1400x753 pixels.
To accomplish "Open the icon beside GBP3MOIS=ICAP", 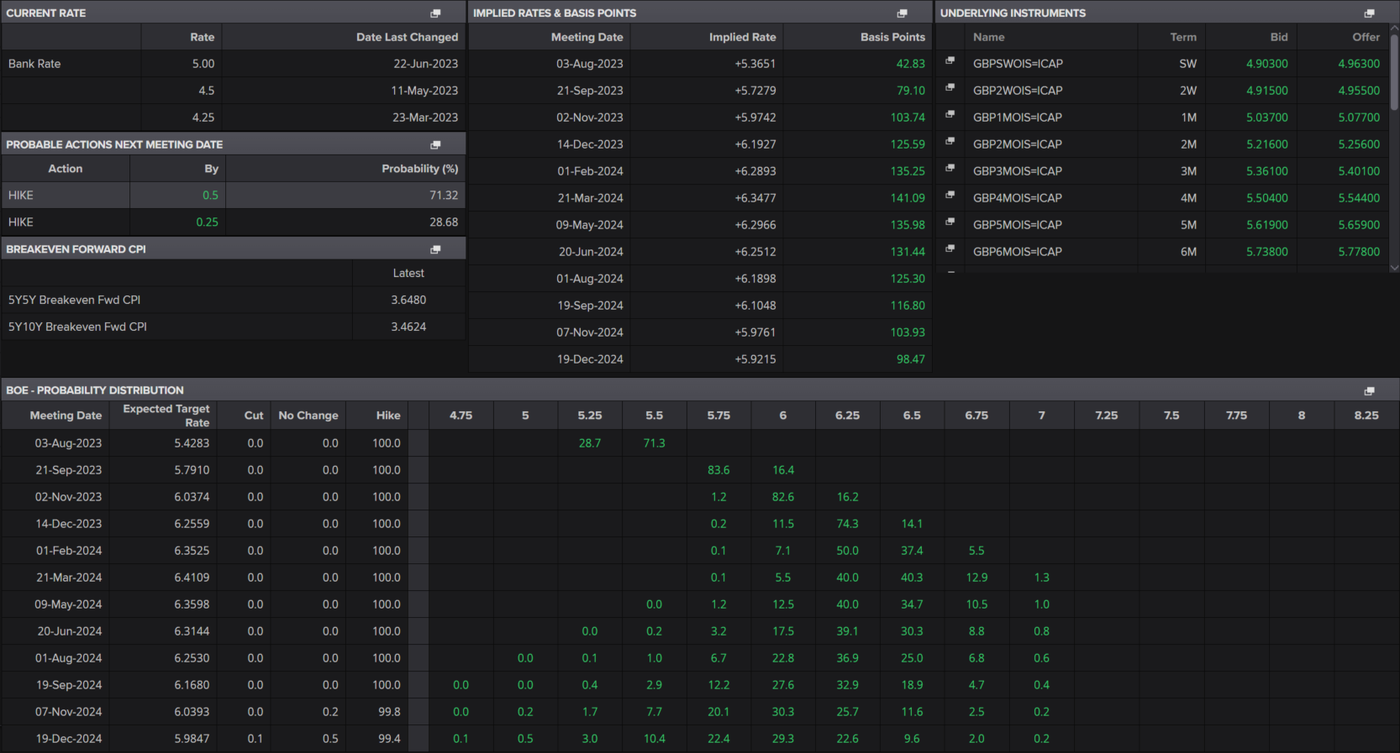I will click(950, 169).
